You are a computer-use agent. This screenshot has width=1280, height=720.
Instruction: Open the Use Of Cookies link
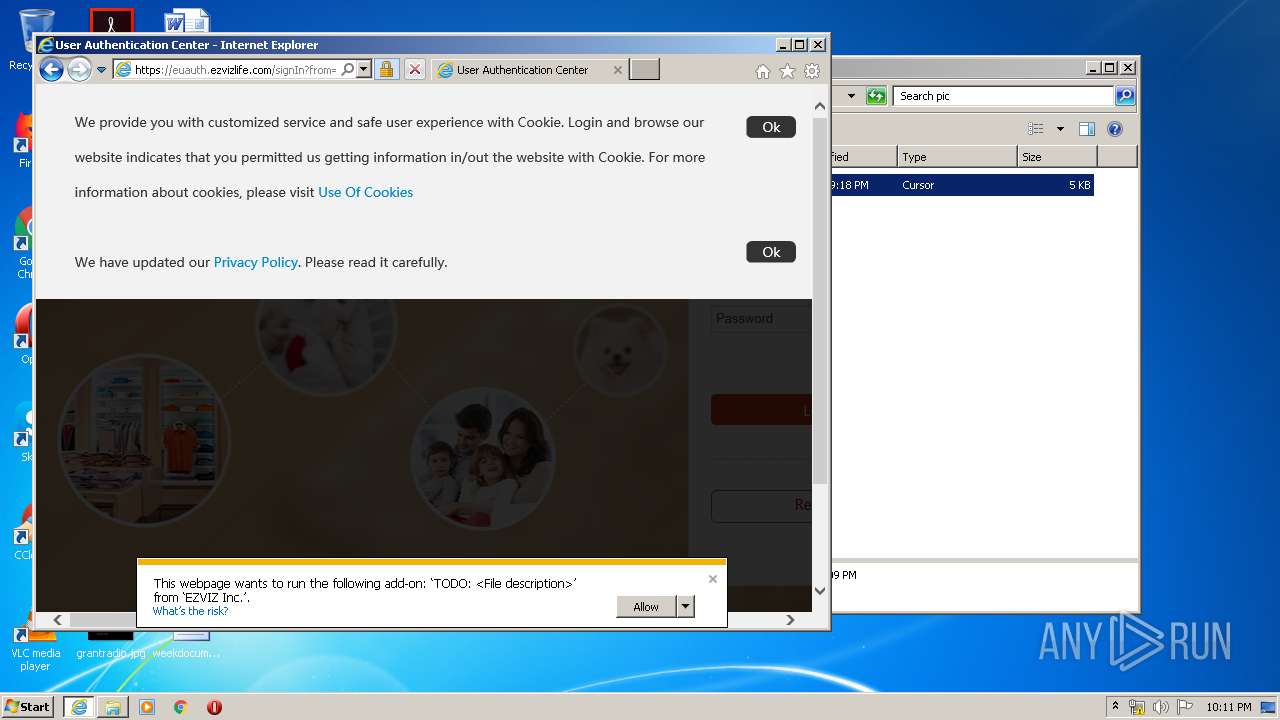click(x=365, y=192)
